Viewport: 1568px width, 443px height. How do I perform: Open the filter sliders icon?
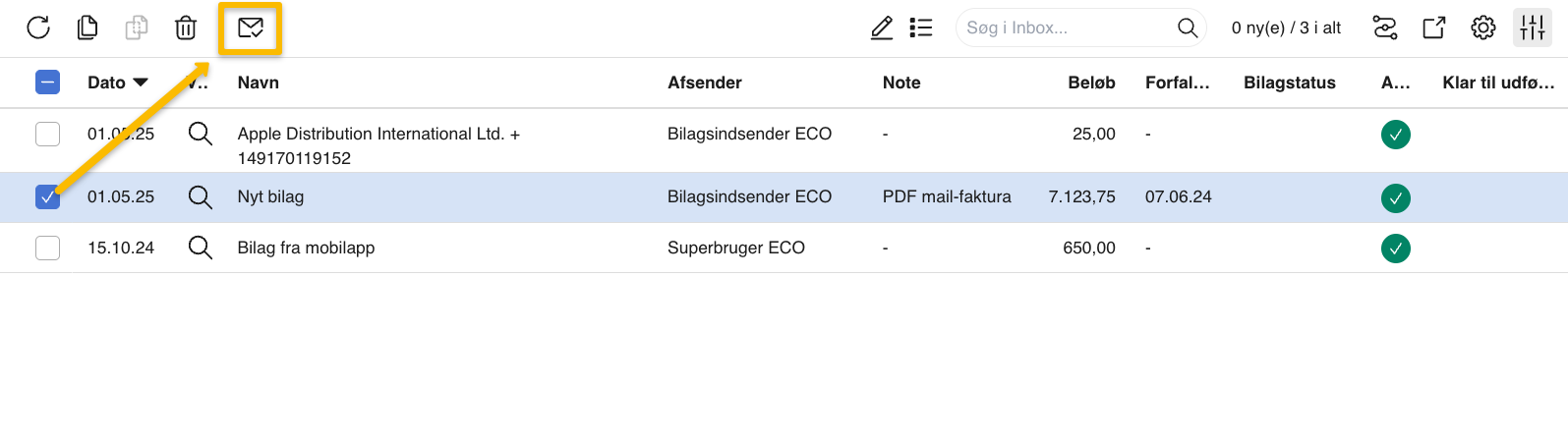(x=1385, y=28)
